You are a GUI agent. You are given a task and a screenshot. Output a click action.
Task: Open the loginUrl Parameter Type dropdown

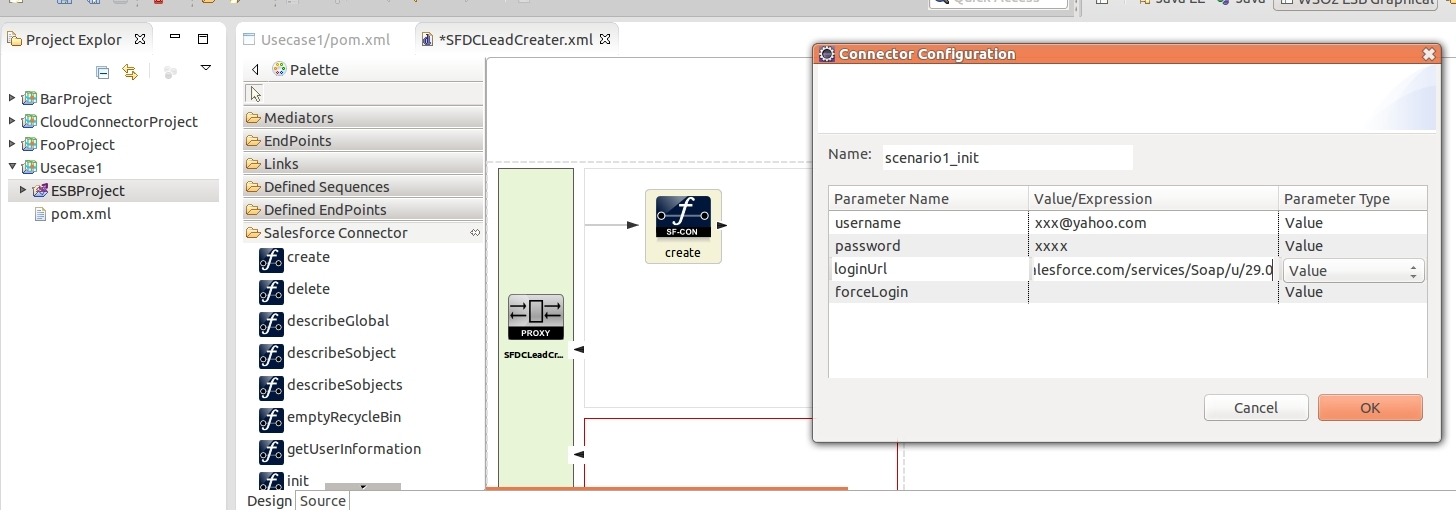(1354, 271)
